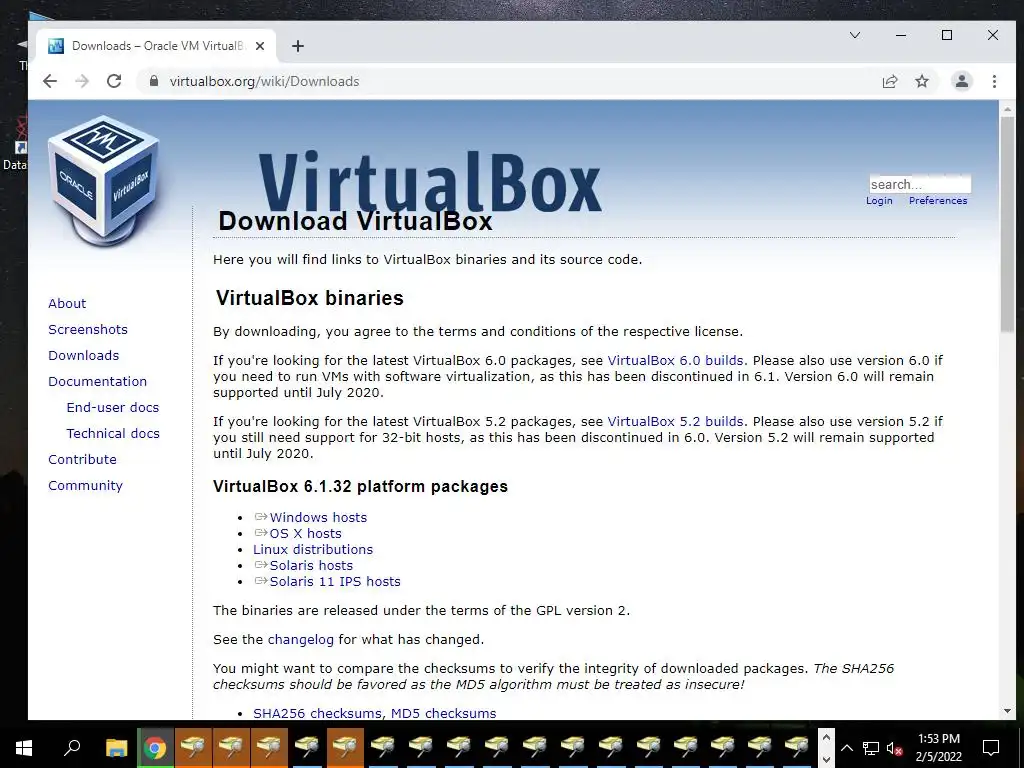Select the Downloads – Oracle VM VirtualBox tab
Screen dimensions: 1024x768
click(156, 46)
